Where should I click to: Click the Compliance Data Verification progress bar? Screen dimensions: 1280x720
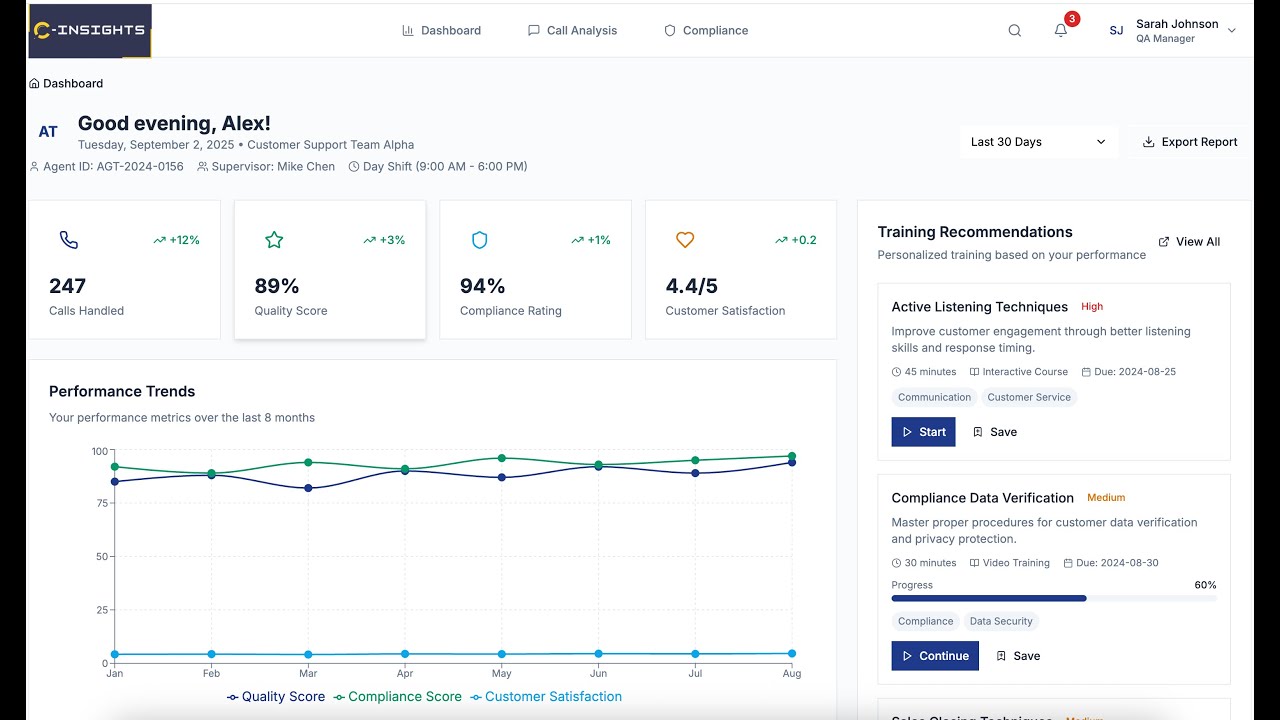click(x=1054, y=599)
